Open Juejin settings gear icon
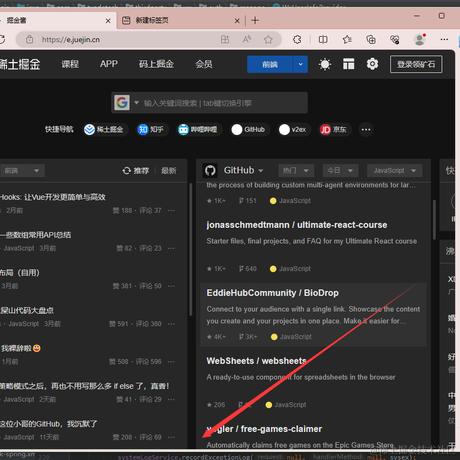 point(372,64)
